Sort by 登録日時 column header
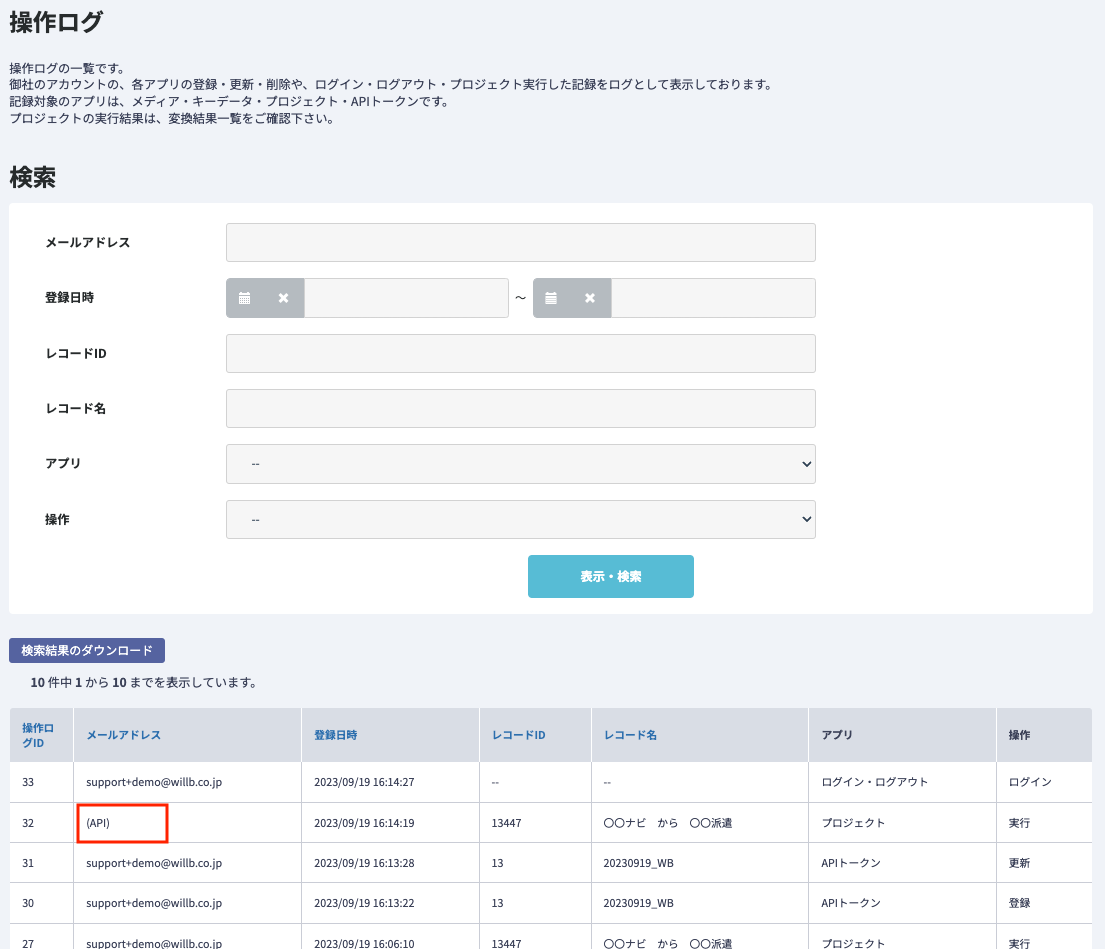 click(x=335, y=735)
